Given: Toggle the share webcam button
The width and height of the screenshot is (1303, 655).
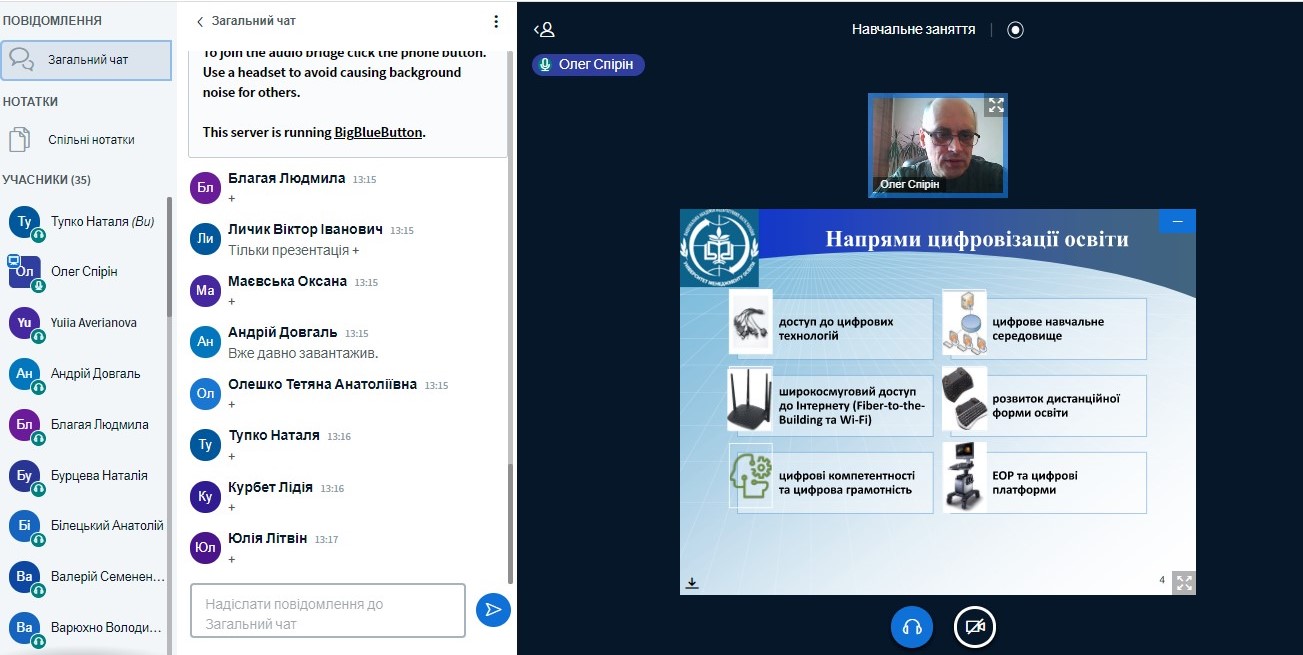Looking at the screenshot, I should 975,627.
